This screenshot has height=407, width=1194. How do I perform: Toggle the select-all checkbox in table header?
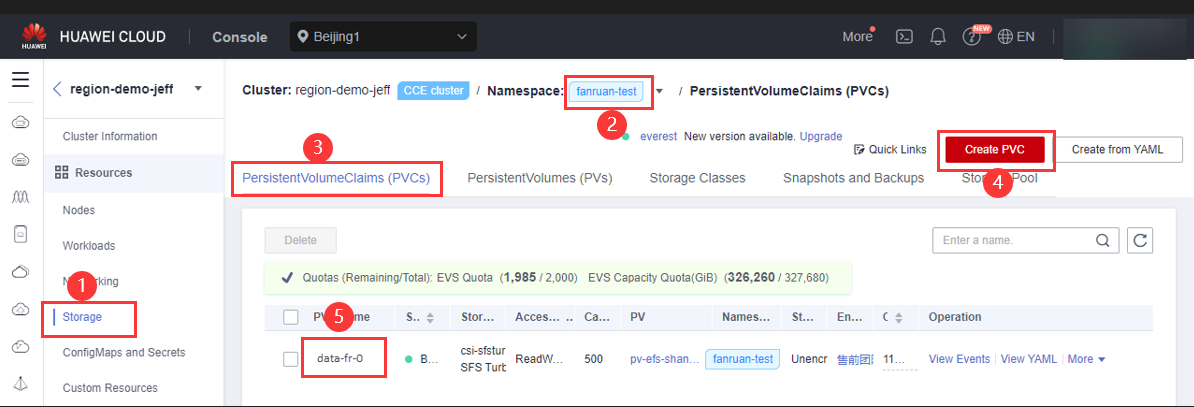(291, 317)
